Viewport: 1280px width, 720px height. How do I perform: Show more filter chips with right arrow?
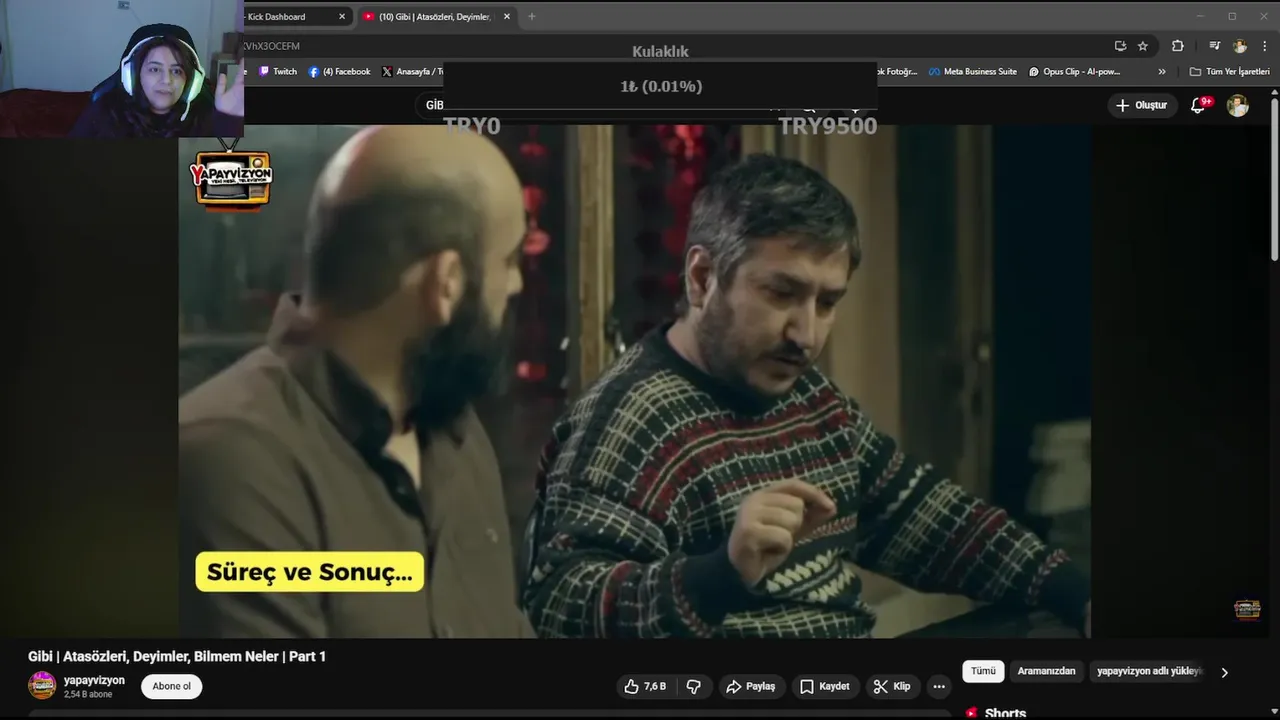[1224, 672]
